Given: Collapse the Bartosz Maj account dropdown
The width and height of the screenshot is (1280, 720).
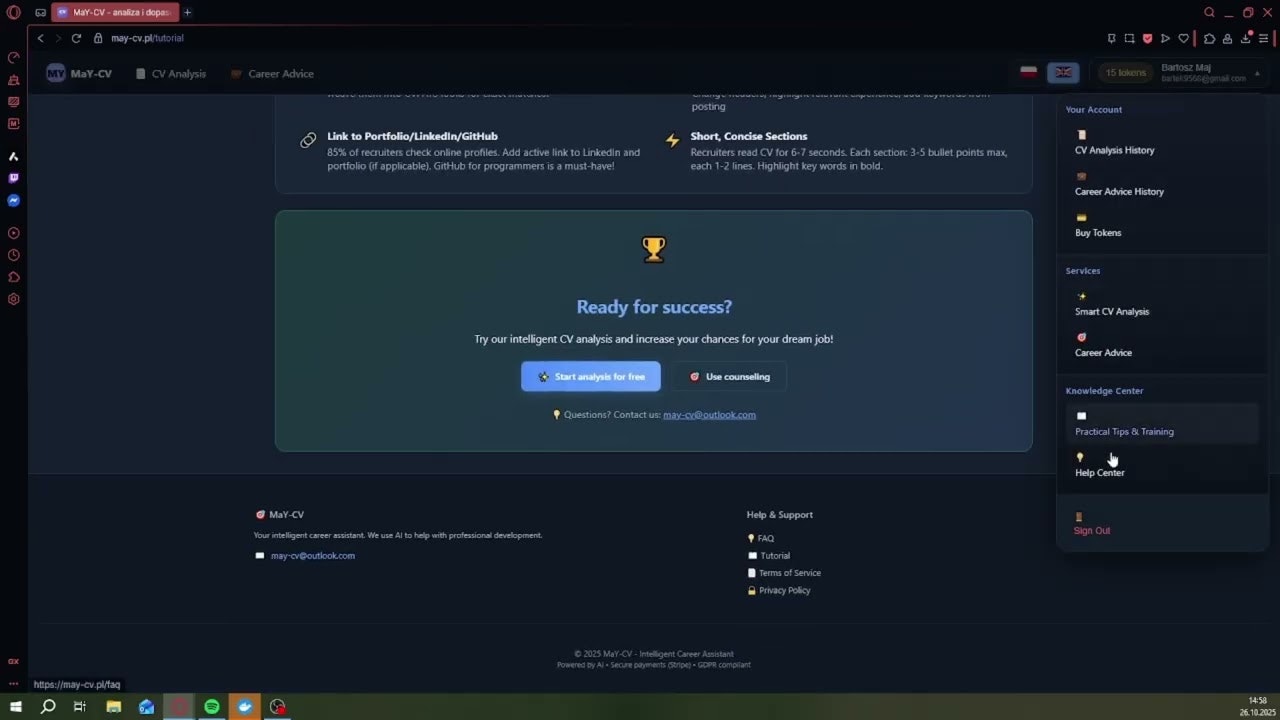Looking at the screenshot, I should tap(1257, 73).
